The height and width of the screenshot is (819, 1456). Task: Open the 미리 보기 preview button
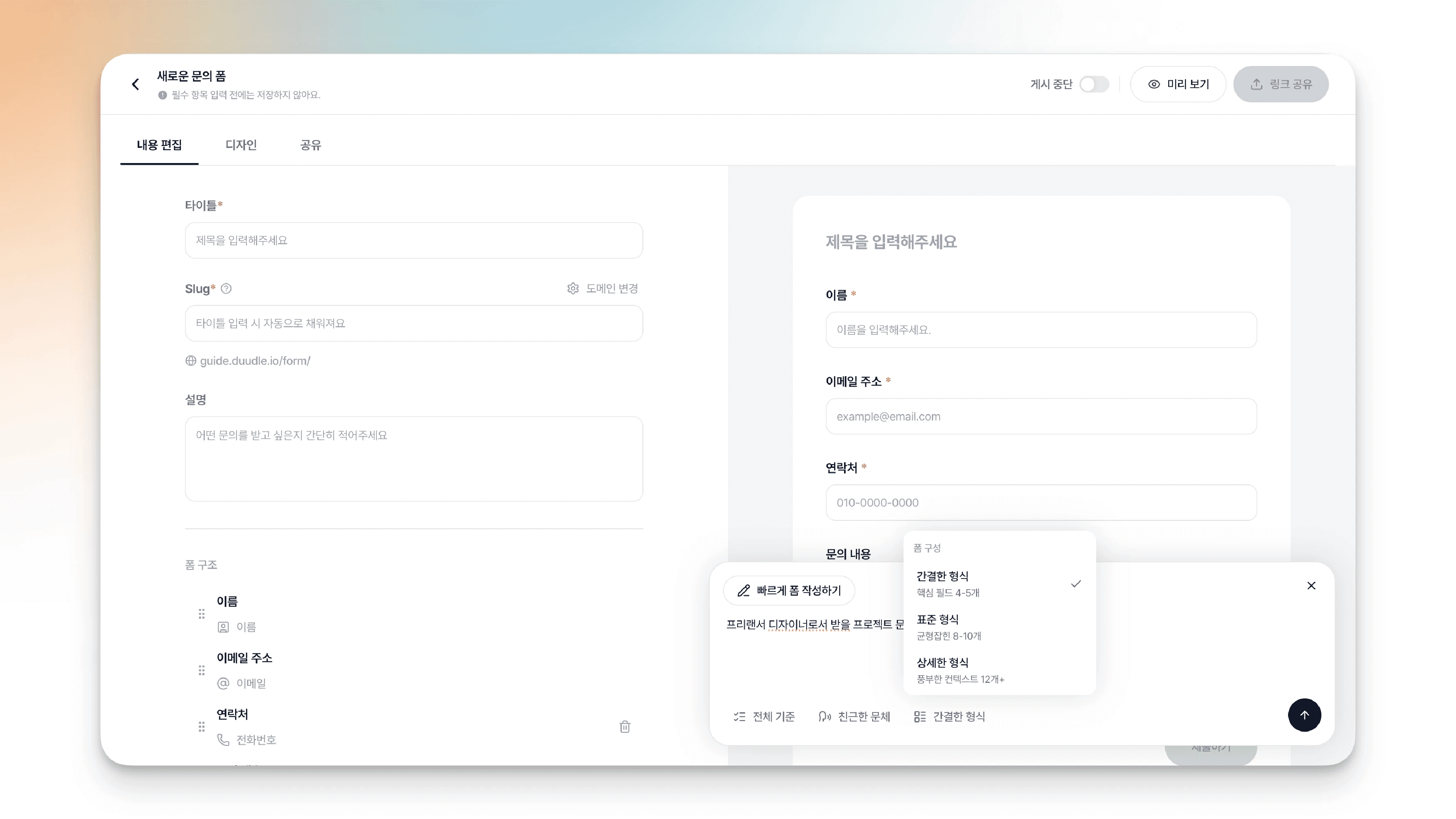coord(1178,84)
